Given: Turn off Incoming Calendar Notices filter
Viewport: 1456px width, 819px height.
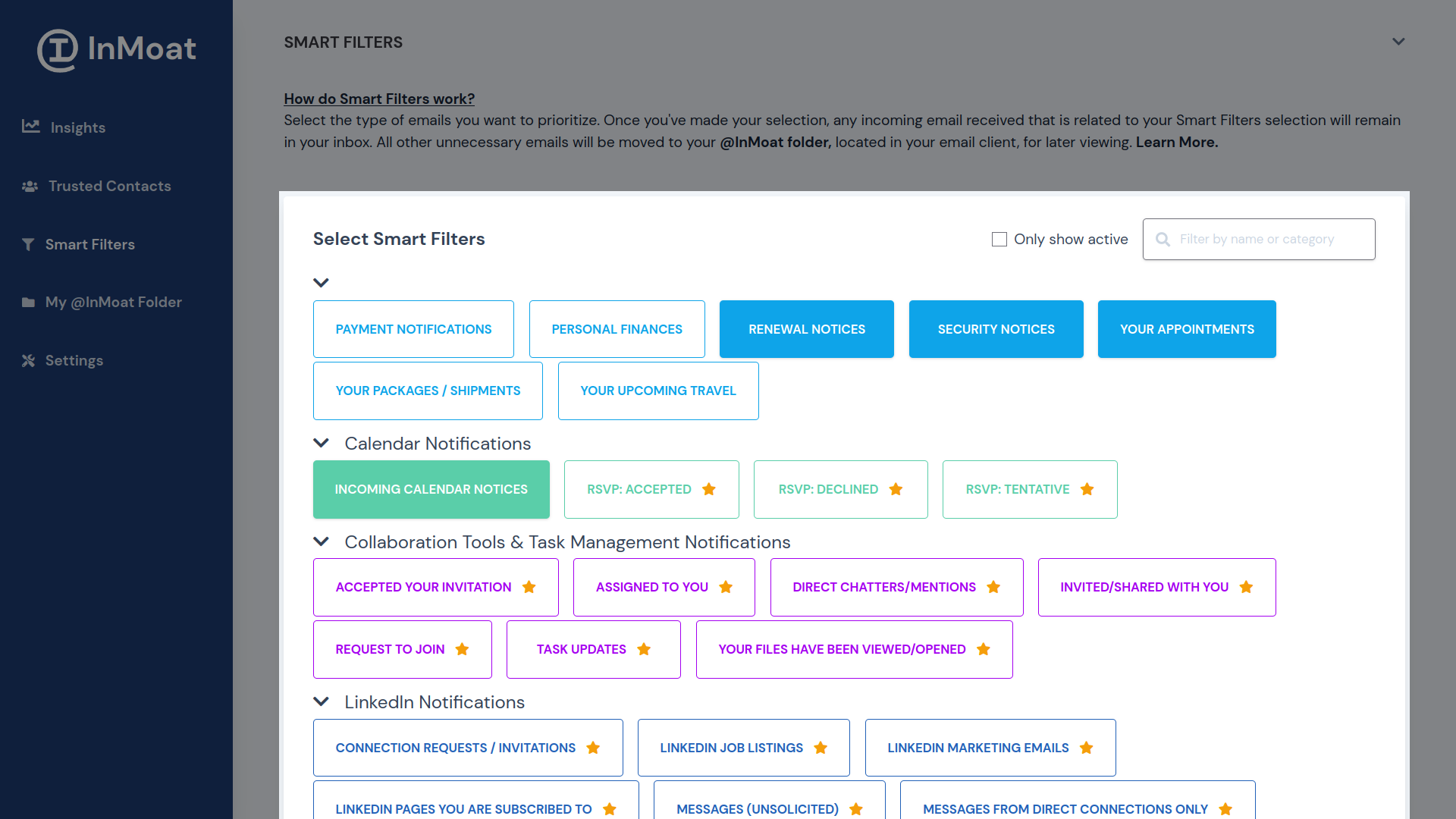Looking at the screenshot, I should coord(431,489).
